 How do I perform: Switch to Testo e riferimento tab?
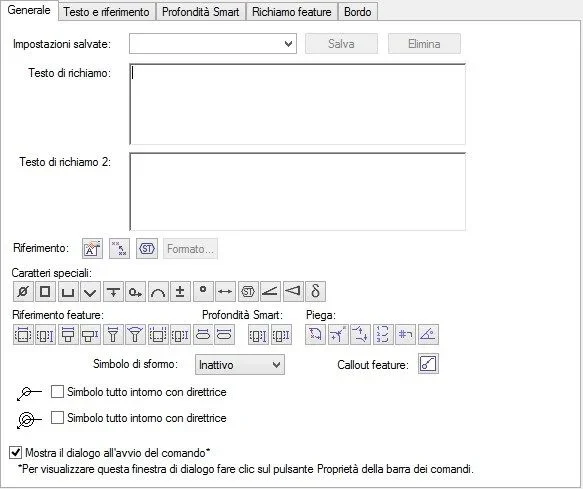click(106, 12)
